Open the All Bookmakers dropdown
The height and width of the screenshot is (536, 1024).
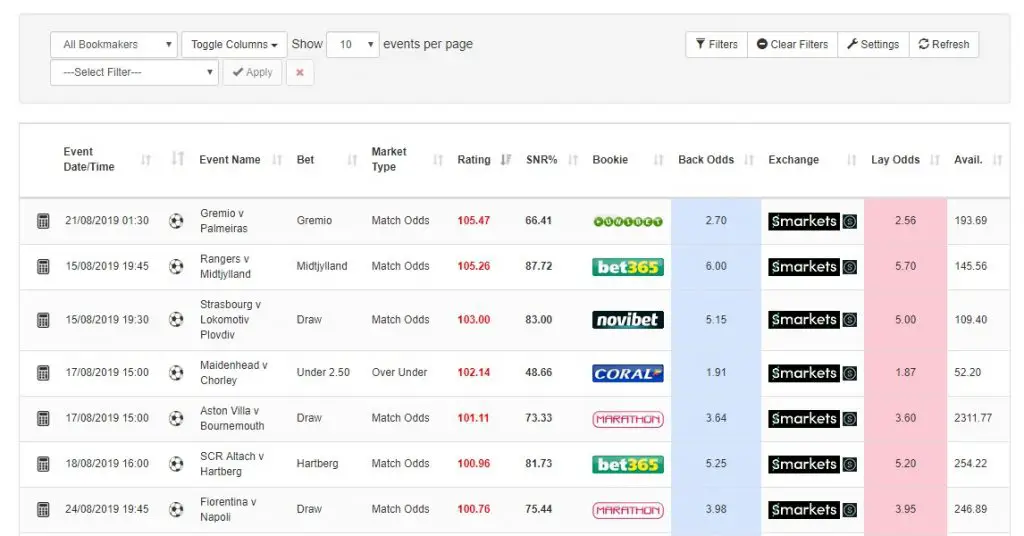pyautogui.click(x=114, y=44)
